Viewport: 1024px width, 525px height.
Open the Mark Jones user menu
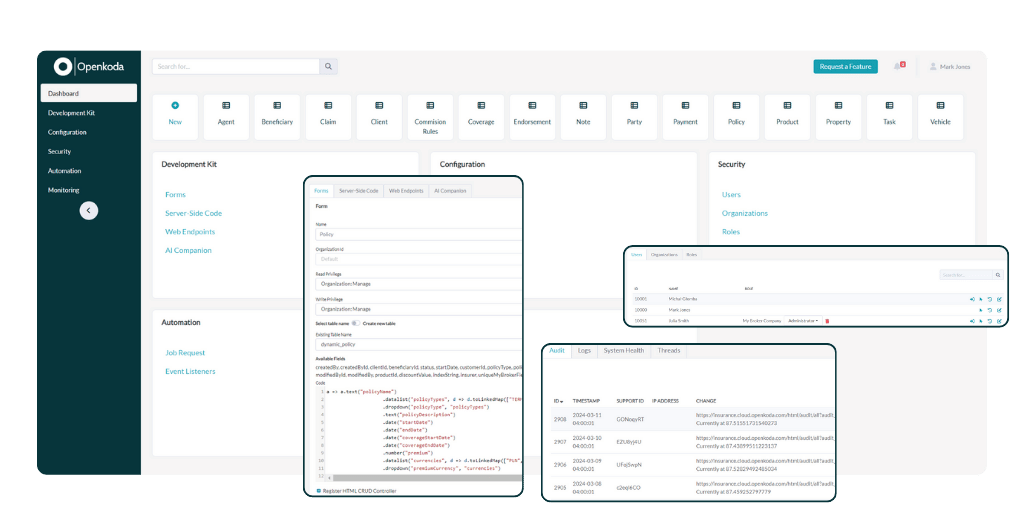coord(950,67)
